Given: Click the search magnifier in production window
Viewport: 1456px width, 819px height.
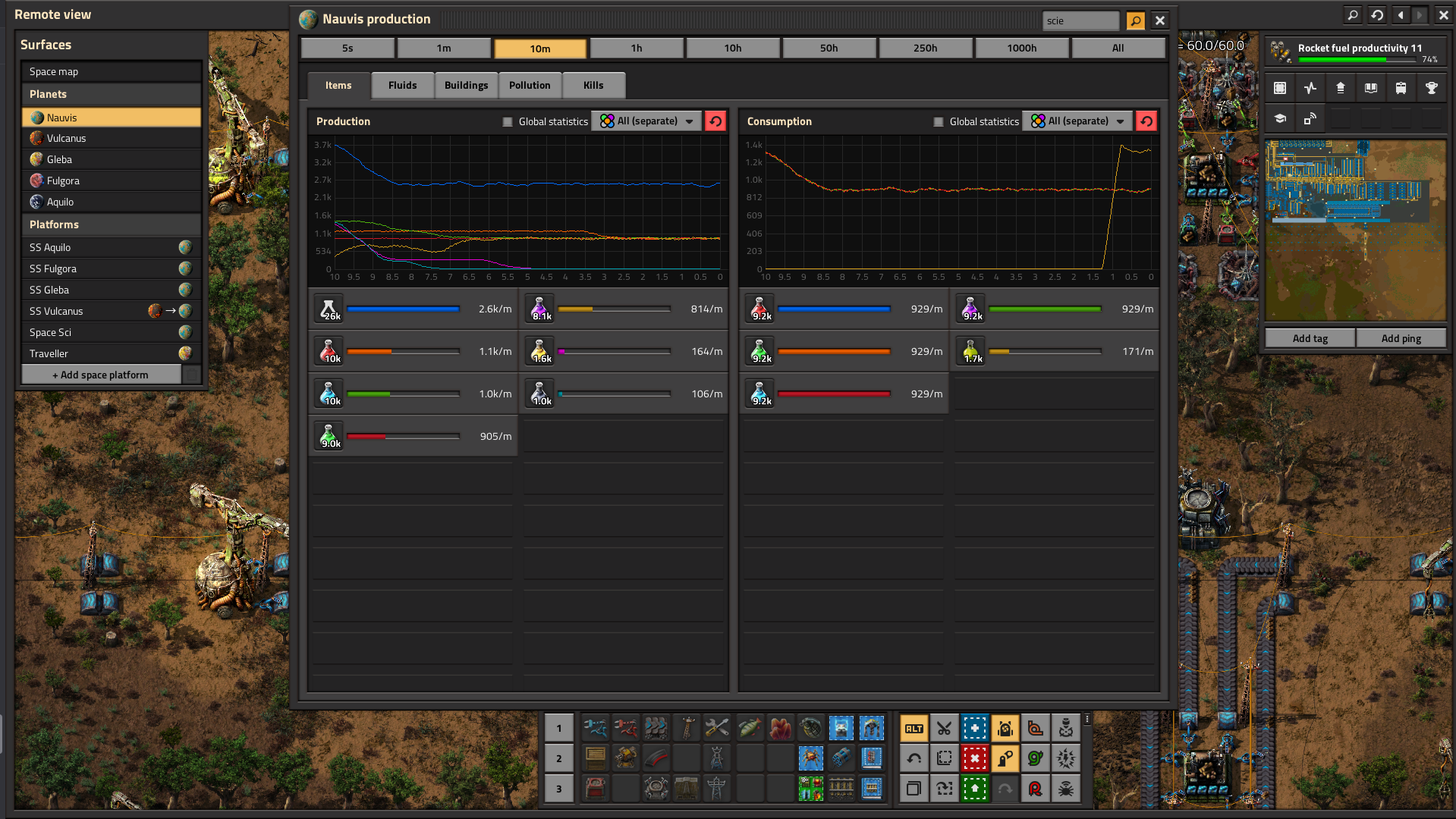Looking at the screenshot, I should pyautogui.click(x=1135, y=20).
